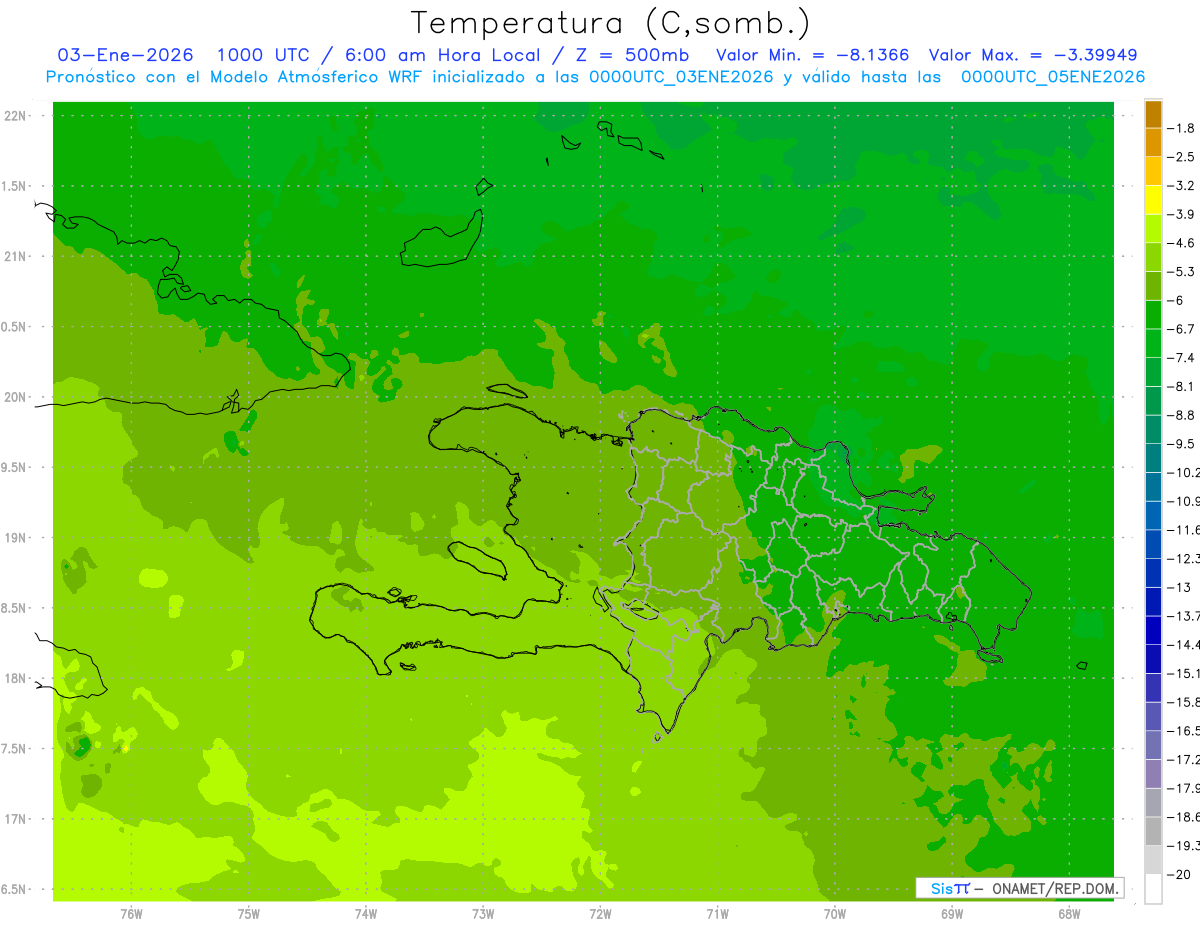The width and height of the screenshot is (1200, 927).
Task: Click the dark orange swatch above -1.8
Action: (x=1153, y=114)
